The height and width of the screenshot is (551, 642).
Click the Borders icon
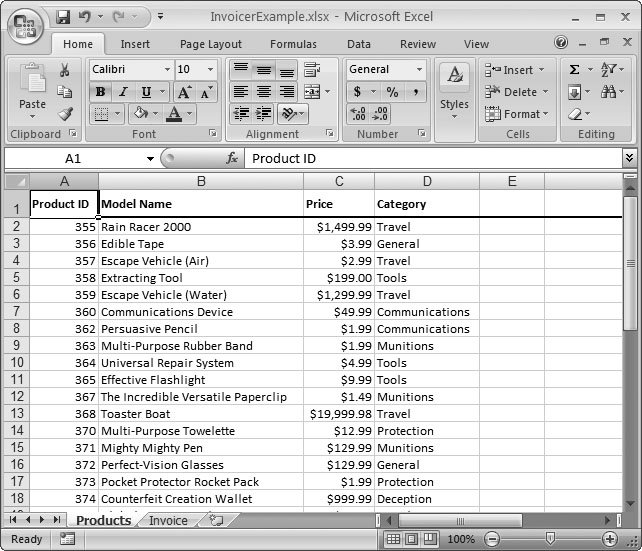pos(101,114)
